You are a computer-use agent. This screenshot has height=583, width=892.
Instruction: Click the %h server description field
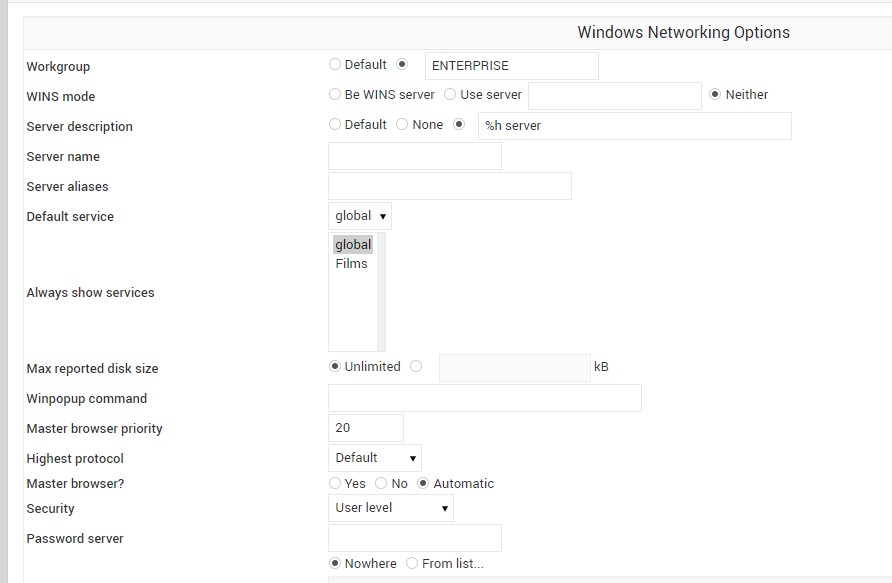634,126
